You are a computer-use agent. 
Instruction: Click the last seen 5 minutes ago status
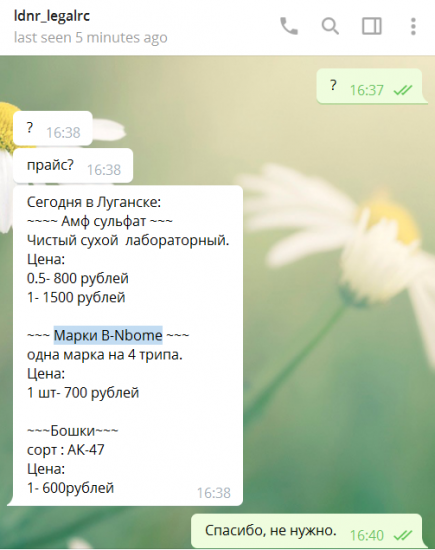(x=91, y=38)
